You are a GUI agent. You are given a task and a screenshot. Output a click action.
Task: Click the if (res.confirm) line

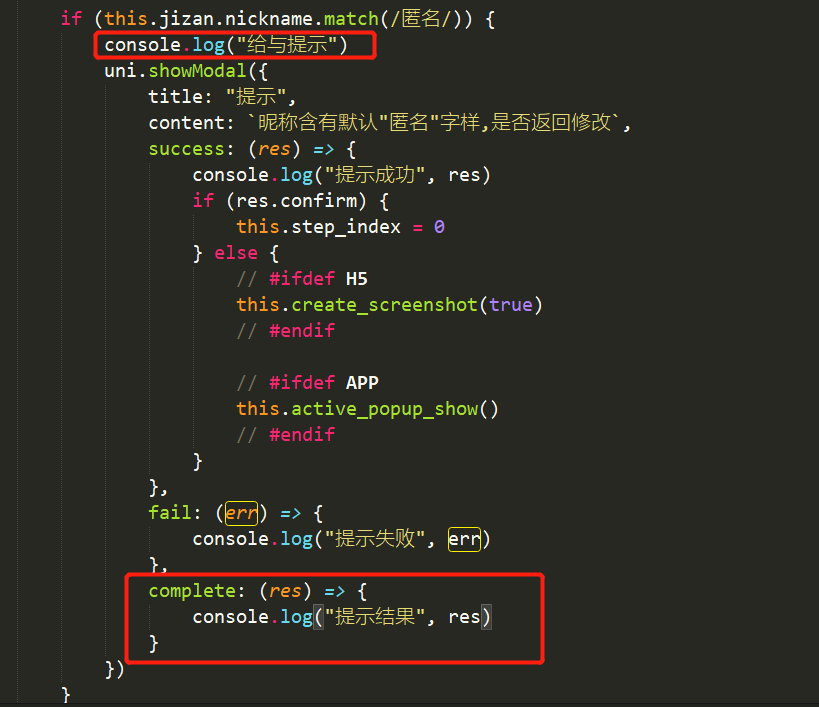(x=290, y=201)
